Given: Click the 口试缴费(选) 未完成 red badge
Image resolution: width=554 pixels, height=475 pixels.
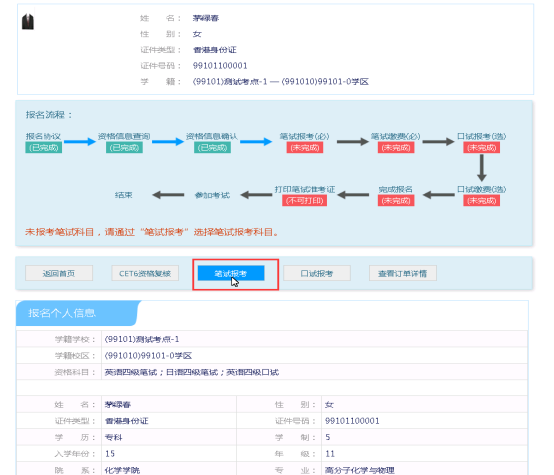Looking at the screenshot, I should coord(482,201).
